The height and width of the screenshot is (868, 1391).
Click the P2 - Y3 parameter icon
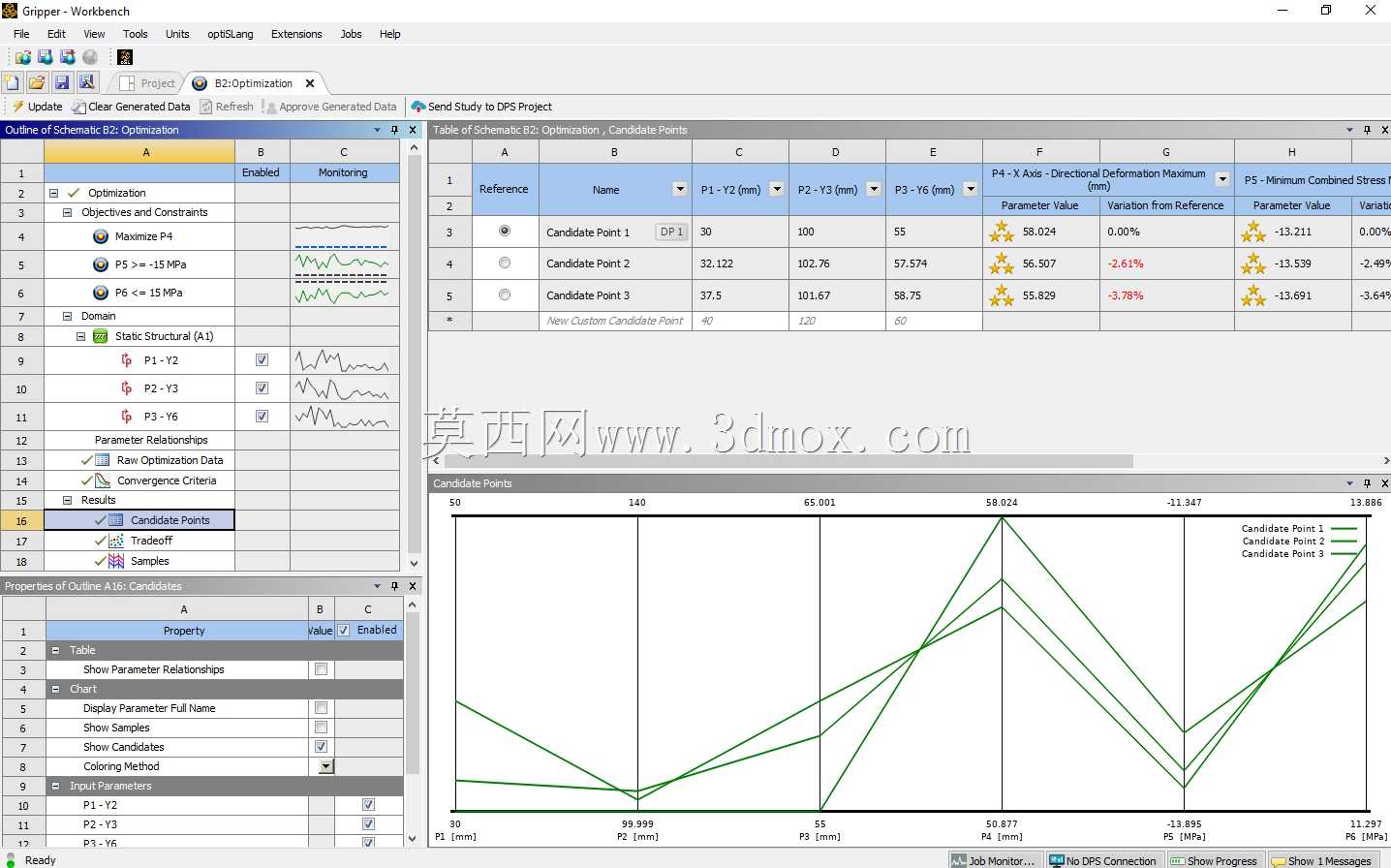pos(127,388)
